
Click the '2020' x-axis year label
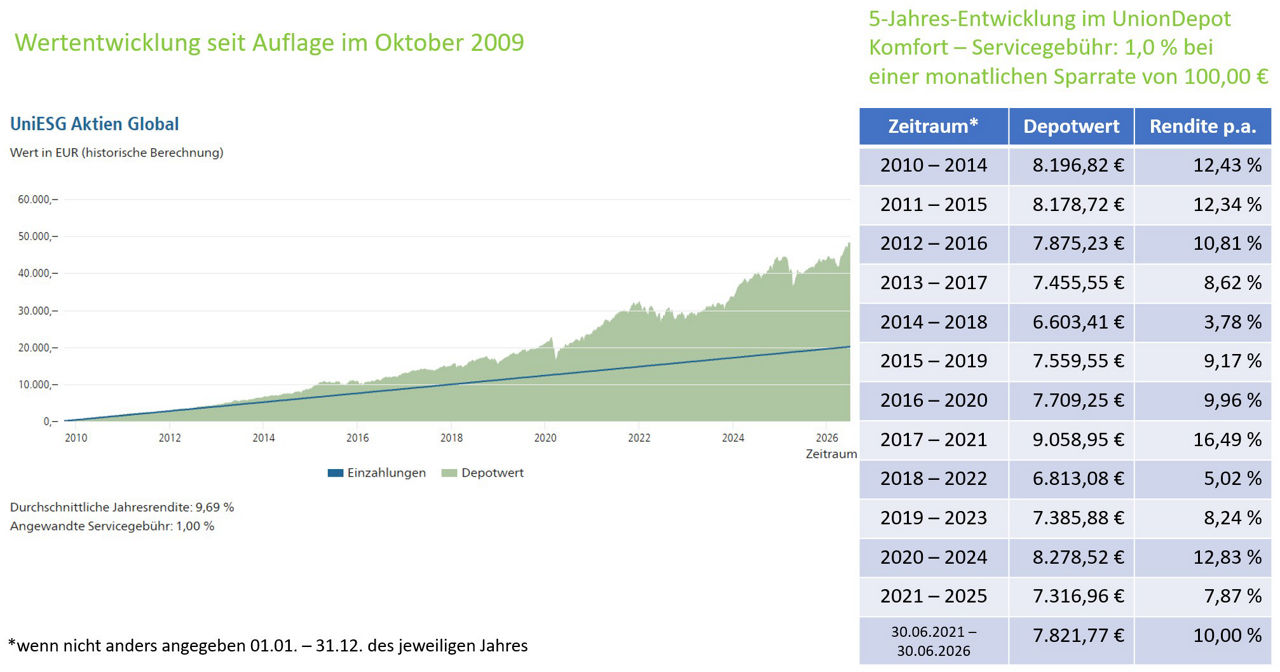click(x=545, y=438)
